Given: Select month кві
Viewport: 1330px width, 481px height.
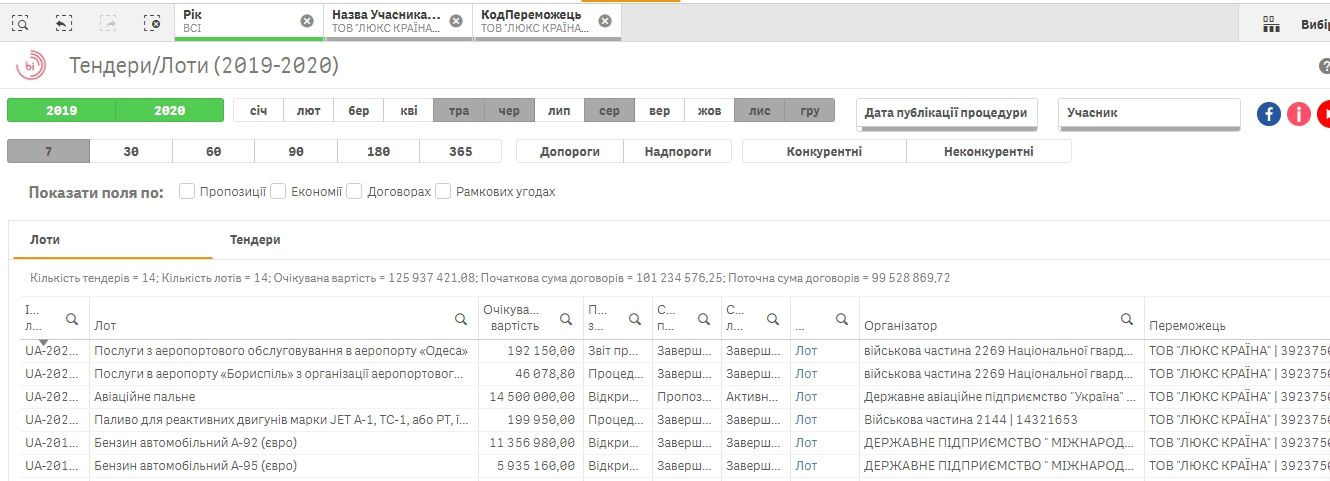Looking at the screenshot, I should [409, 110].
